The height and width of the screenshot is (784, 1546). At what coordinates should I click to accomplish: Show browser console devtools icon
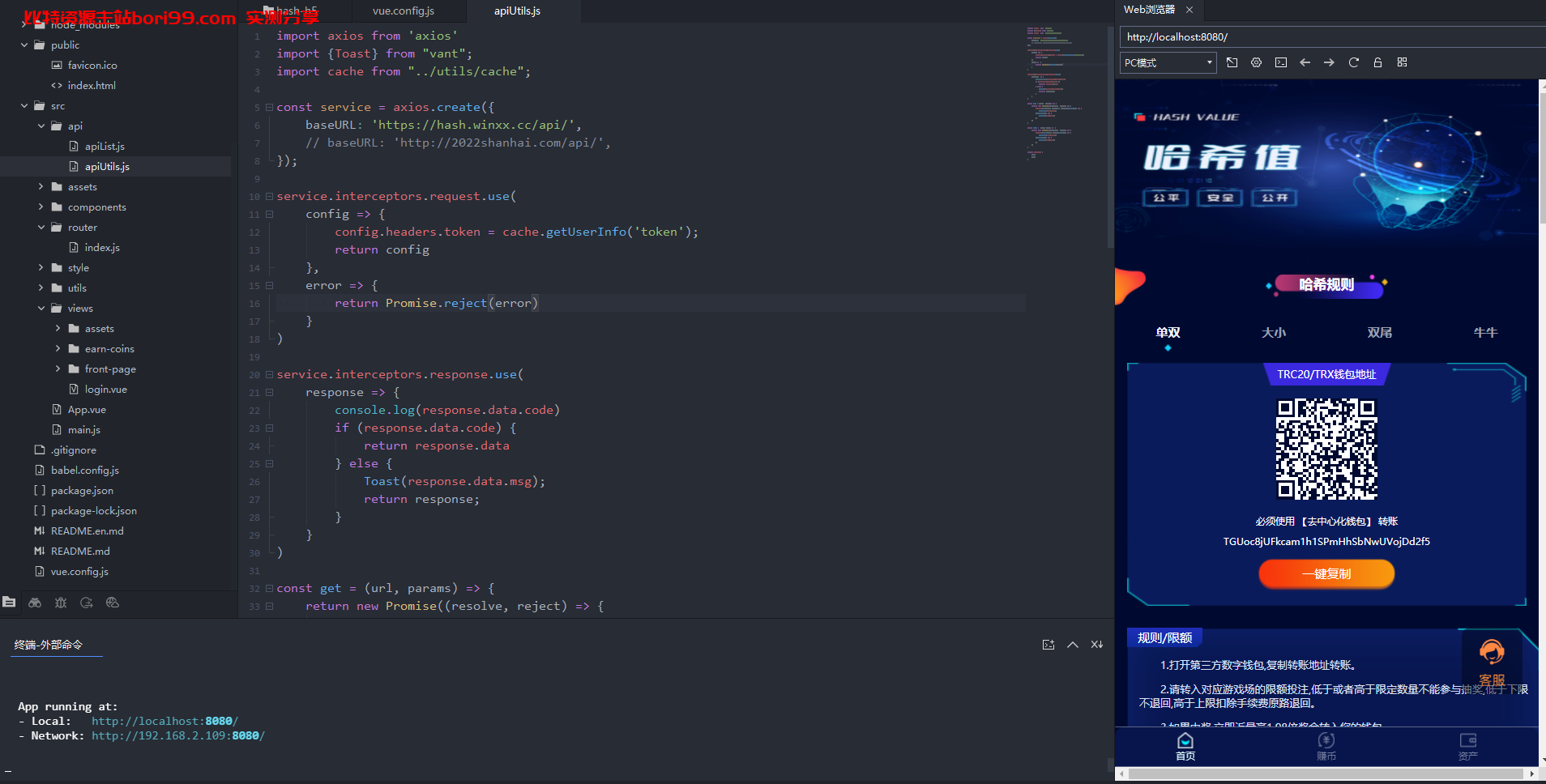pos(1280,62)
